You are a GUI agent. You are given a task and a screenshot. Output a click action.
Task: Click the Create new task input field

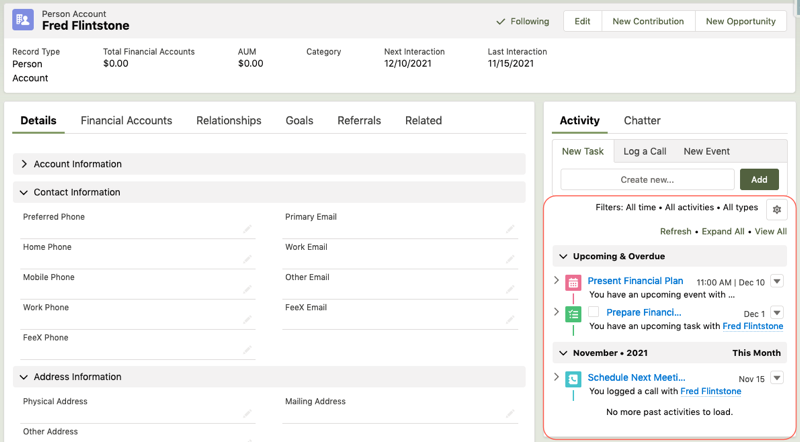pos(647,180)
